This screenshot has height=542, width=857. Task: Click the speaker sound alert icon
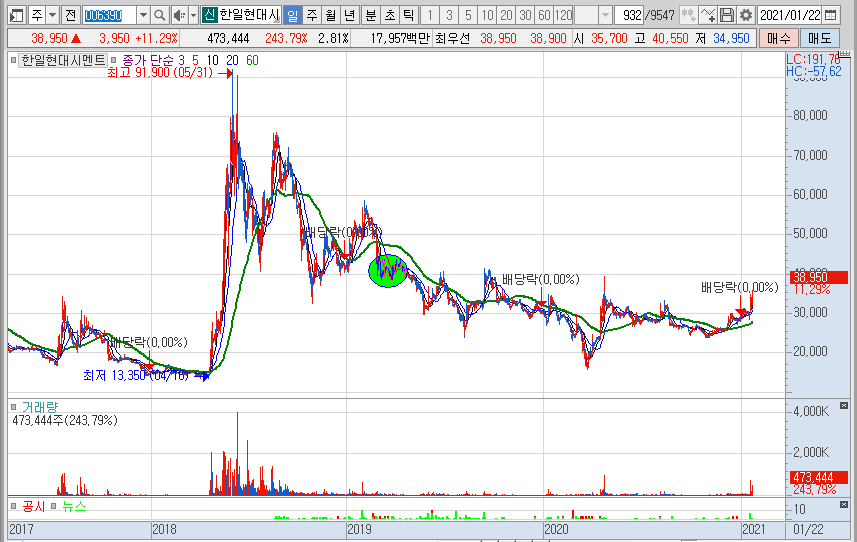click(178, 15)
